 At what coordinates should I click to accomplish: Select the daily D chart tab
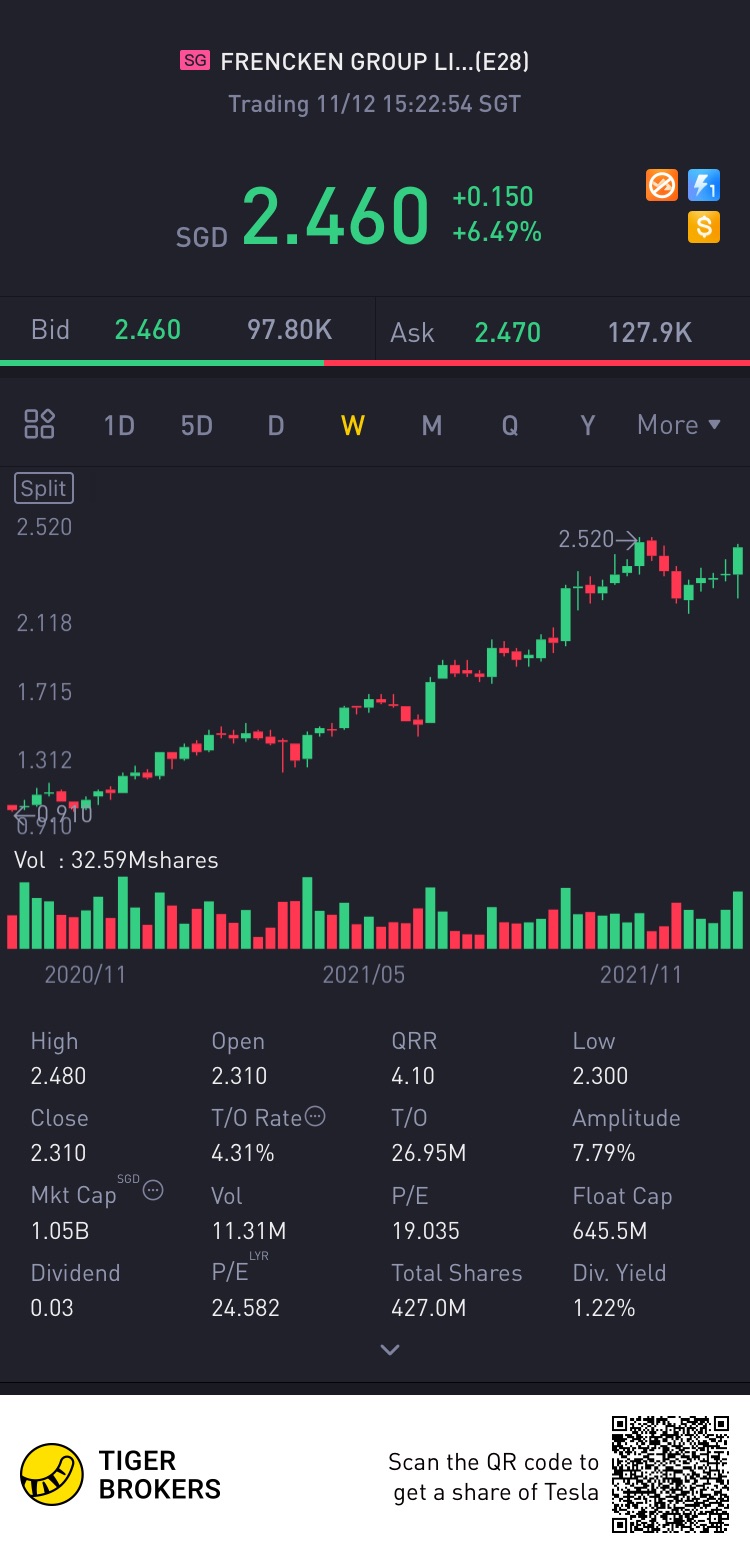(276, 425)
